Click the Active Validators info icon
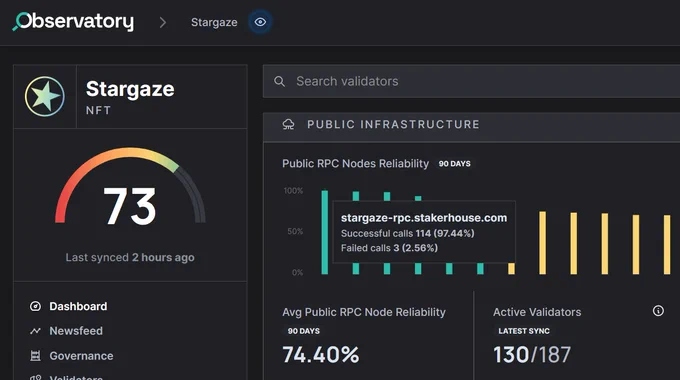 pos(658,311)
